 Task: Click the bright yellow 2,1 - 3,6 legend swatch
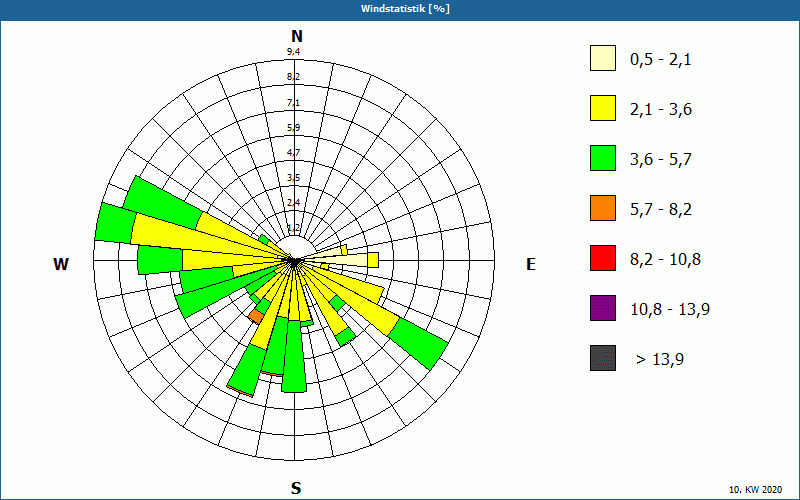(603, 108)
